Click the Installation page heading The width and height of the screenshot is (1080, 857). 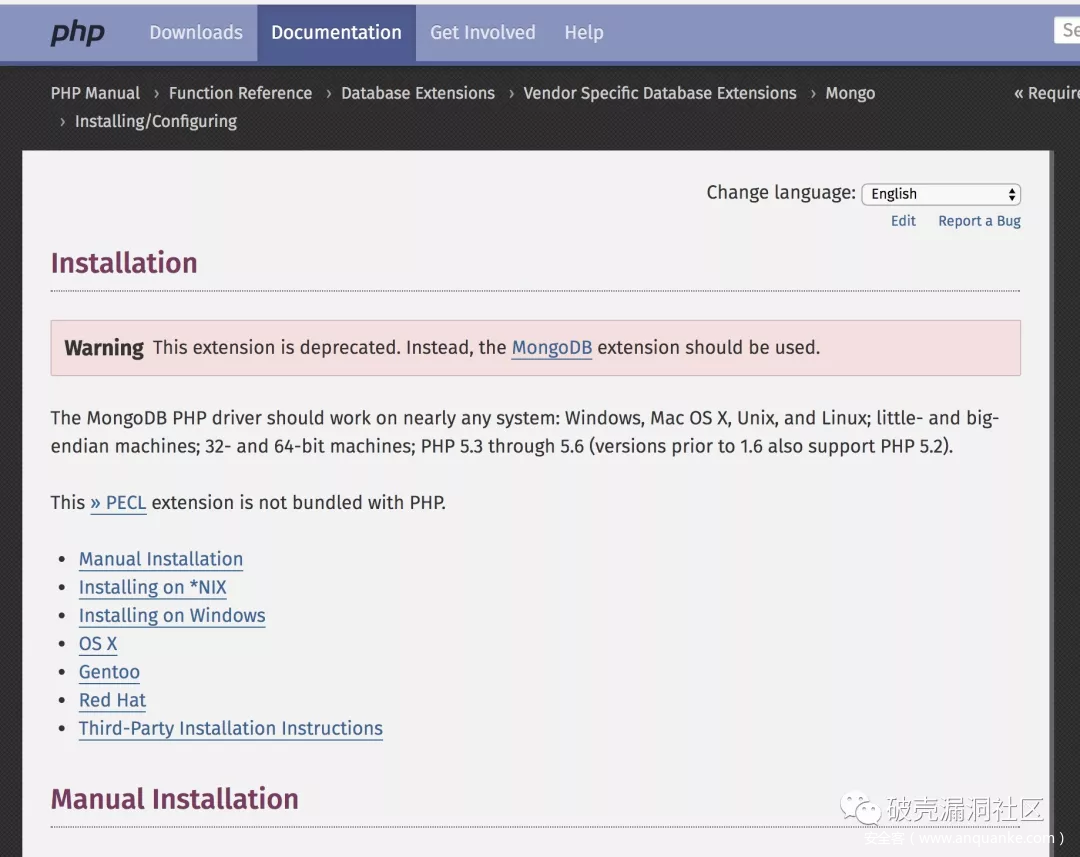(x=124, y=263)
